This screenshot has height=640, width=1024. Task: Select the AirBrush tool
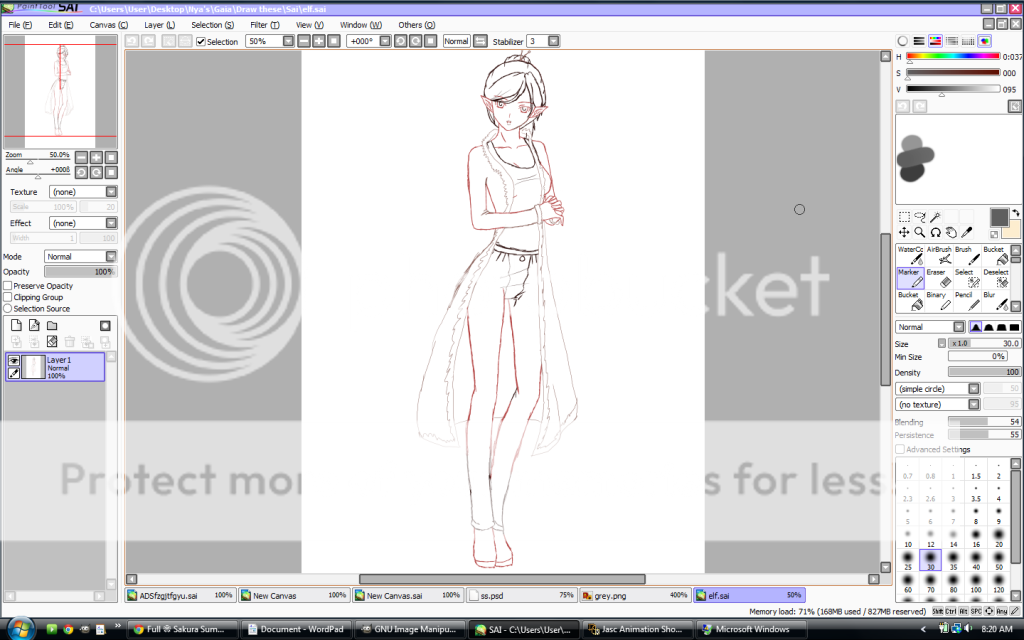coord(938,255)
